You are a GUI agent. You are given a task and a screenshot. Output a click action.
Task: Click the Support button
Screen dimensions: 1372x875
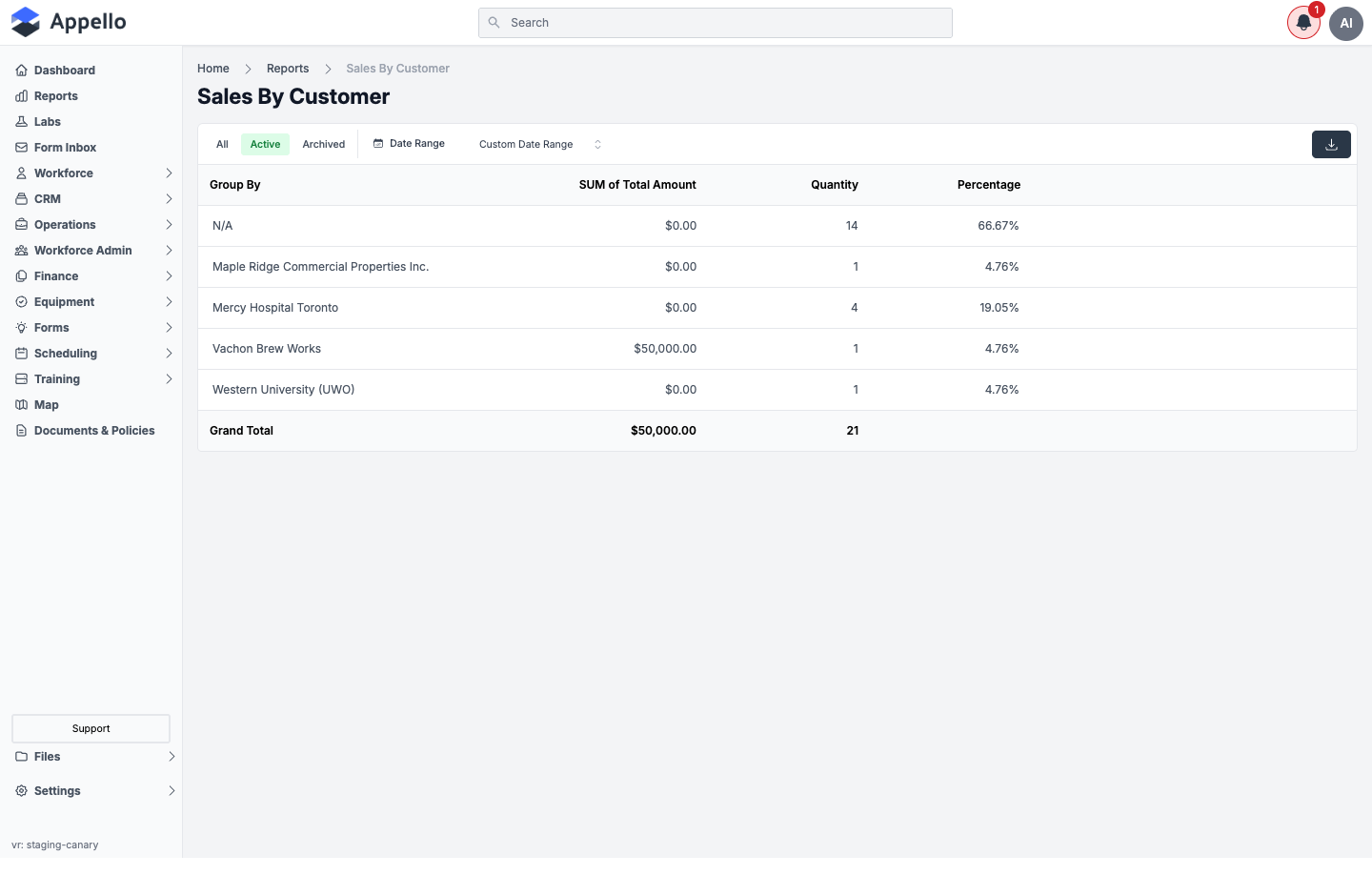click(91, 728)
